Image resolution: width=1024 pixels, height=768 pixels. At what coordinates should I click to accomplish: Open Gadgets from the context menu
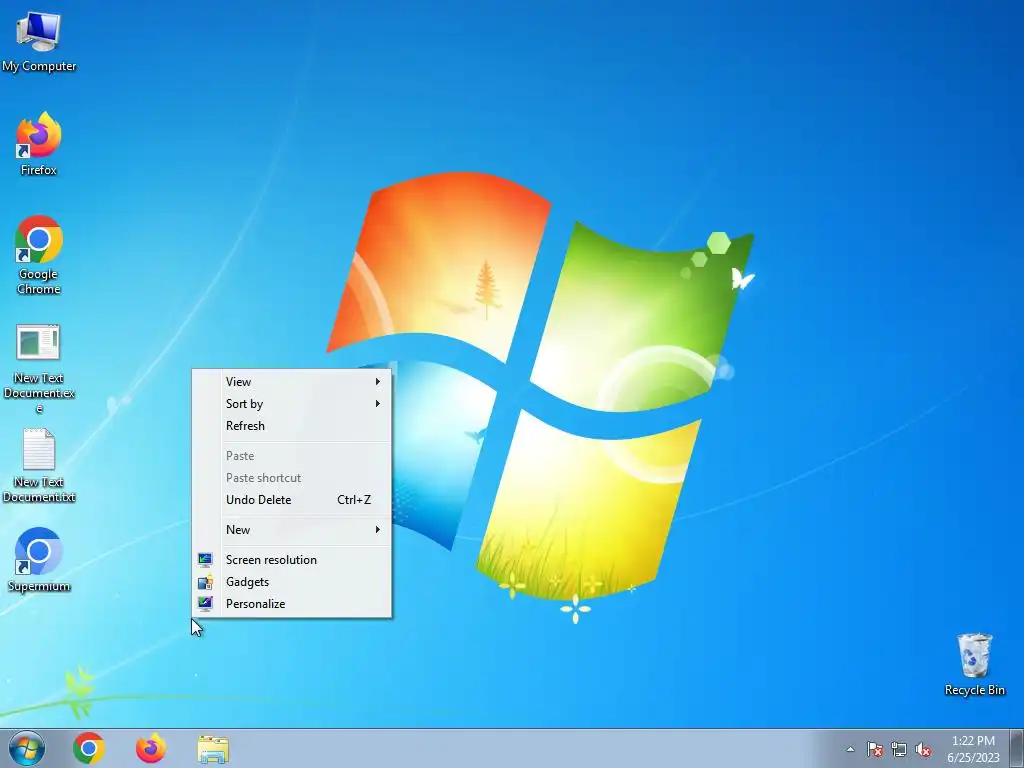tap(292, 582)
